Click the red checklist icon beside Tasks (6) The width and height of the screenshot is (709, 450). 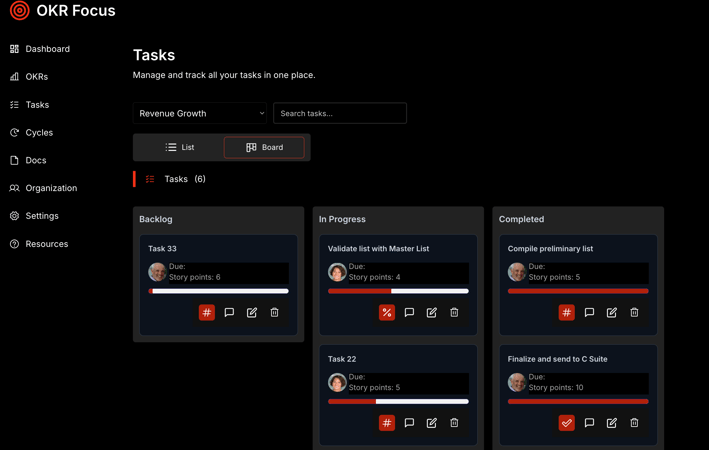coord(150,179)
